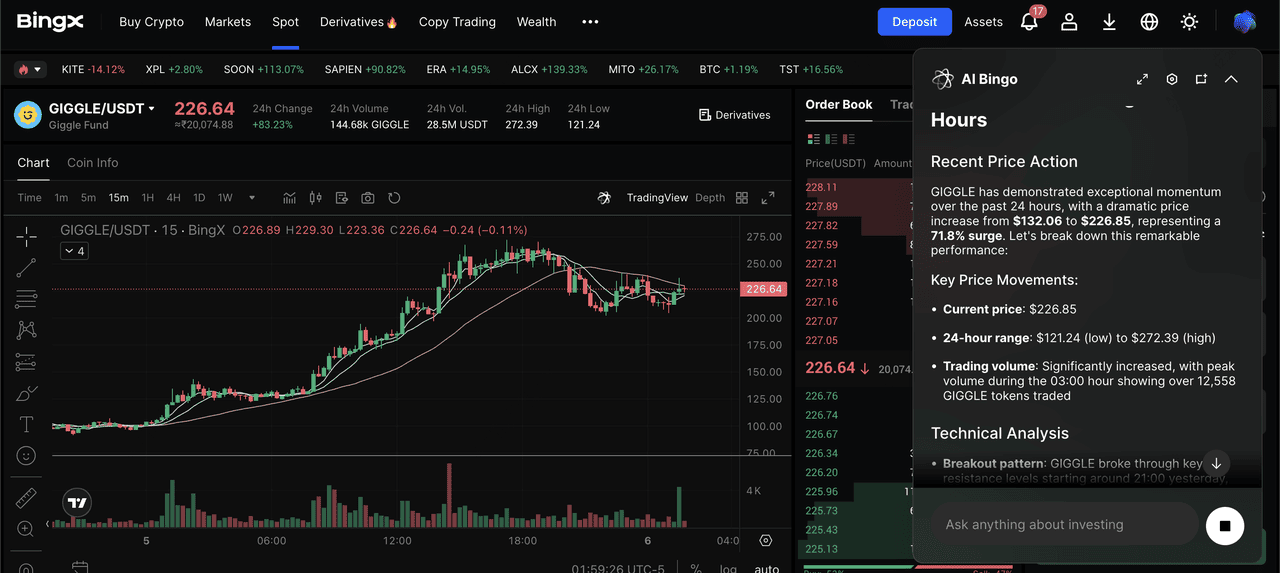1280x573 pixels.
Task: Open the Markets menu
Action: click(228, 21)
